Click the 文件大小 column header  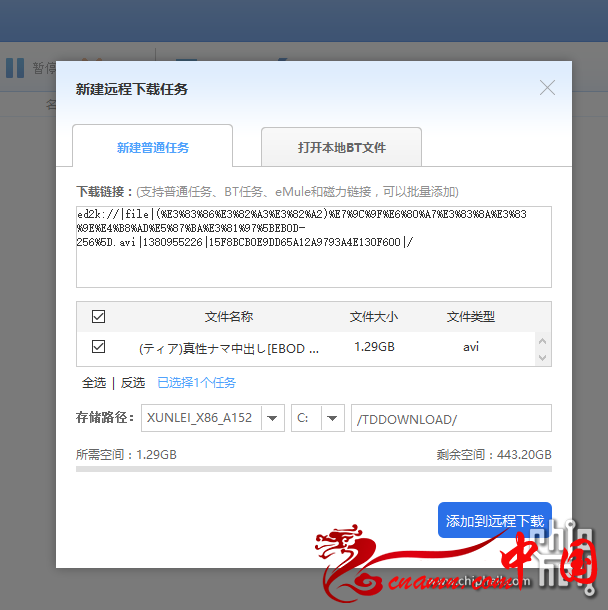373,317
